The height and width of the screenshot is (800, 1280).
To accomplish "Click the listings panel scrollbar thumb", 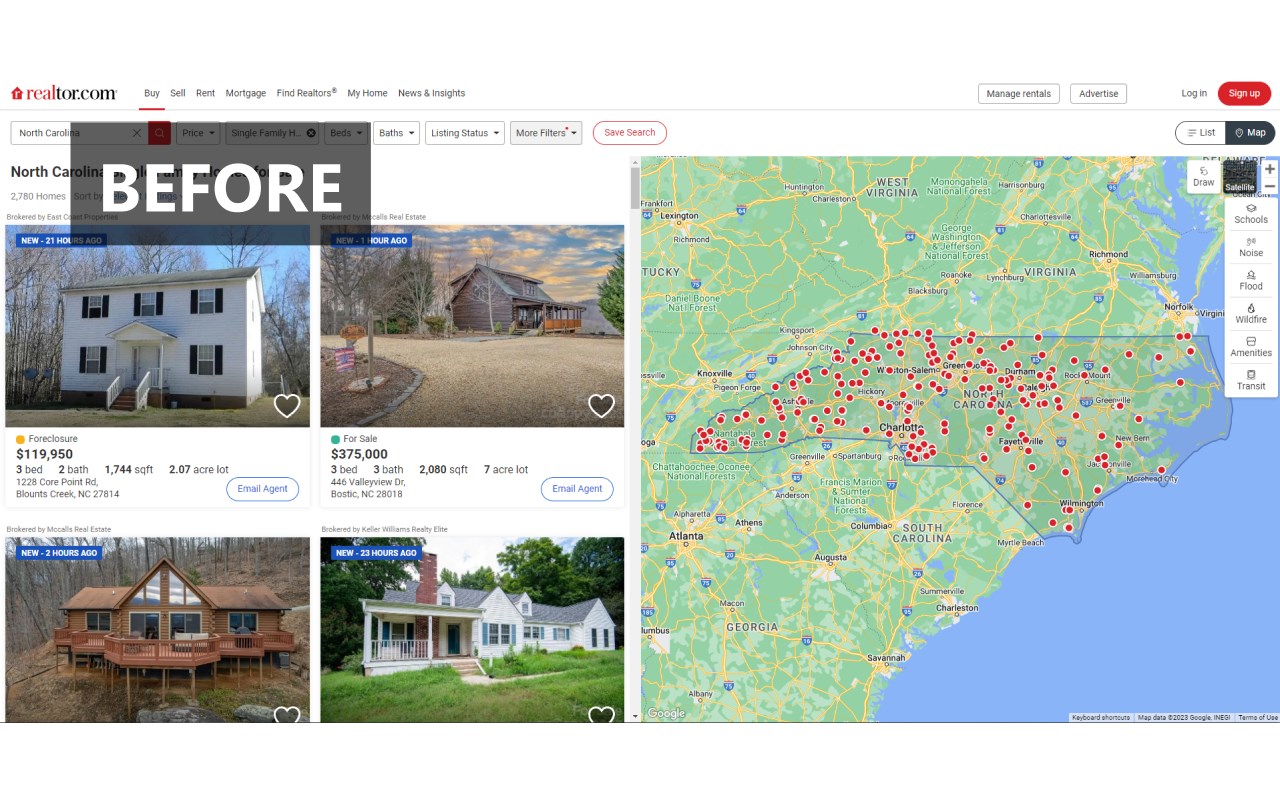I will (635, 188).
